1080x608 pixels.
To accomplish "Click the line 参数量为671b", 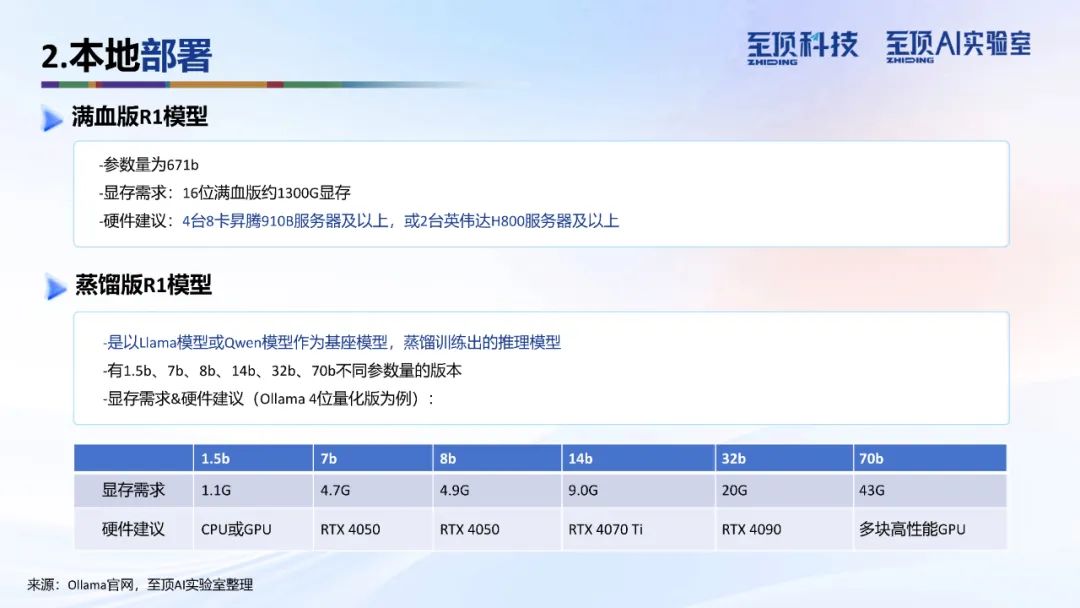I will coord(149,165).
